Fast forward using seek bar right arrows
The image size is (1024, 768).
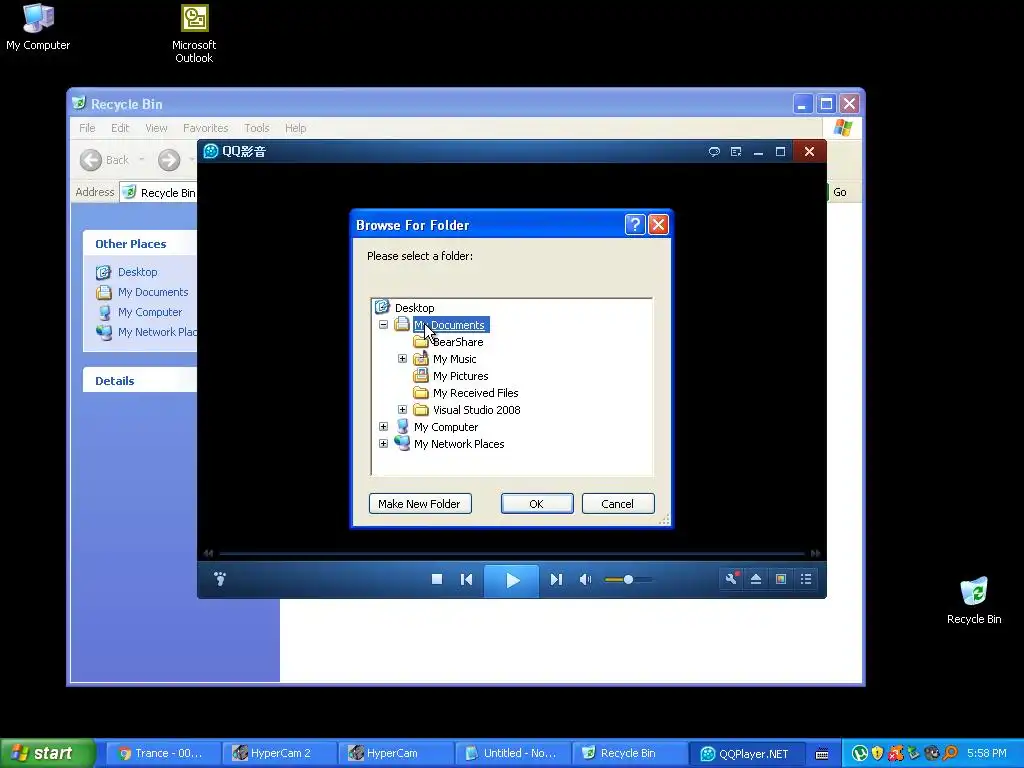click(x=816, y=553)
